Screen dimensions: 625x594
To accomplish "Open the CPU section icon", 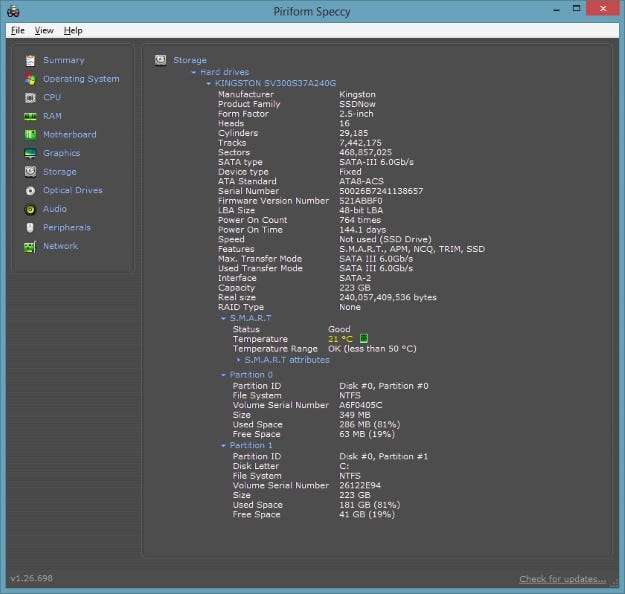I will click(30, 97).
